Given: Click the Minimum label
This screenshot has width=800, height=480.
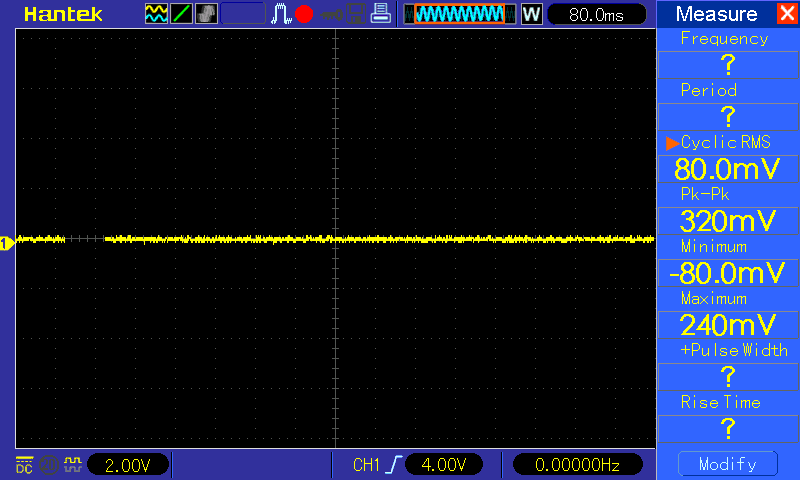Looking at the screenshot, I should pyautogui.click(x=714, y=246).
